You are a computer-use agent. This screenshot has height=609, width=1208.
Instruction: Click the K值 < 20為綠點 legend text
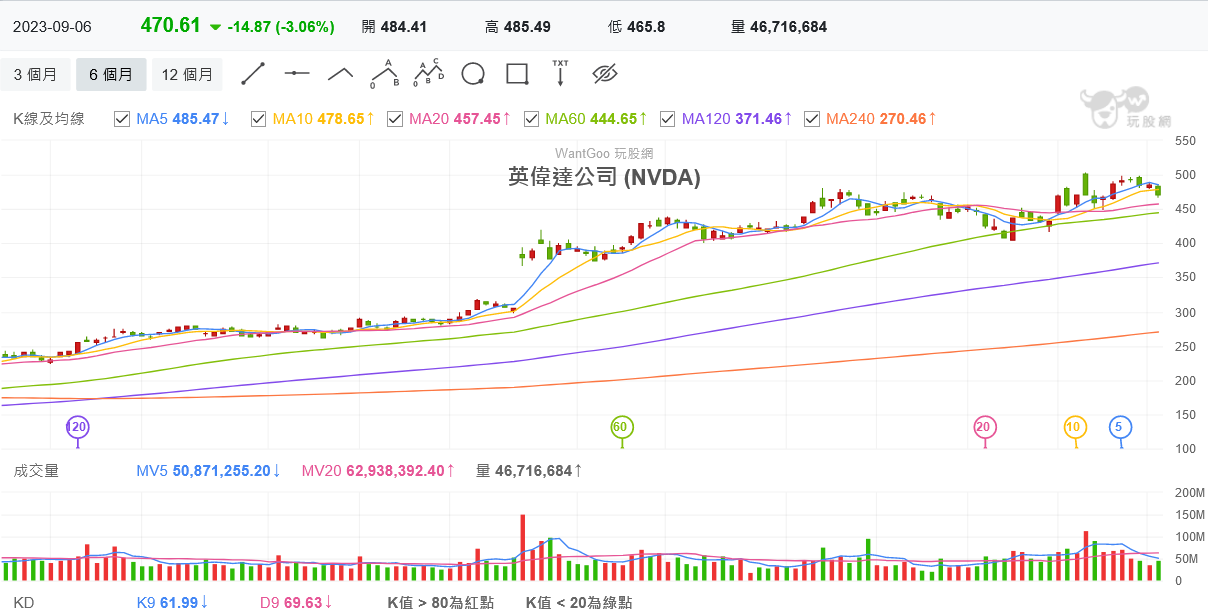[579, 602]
